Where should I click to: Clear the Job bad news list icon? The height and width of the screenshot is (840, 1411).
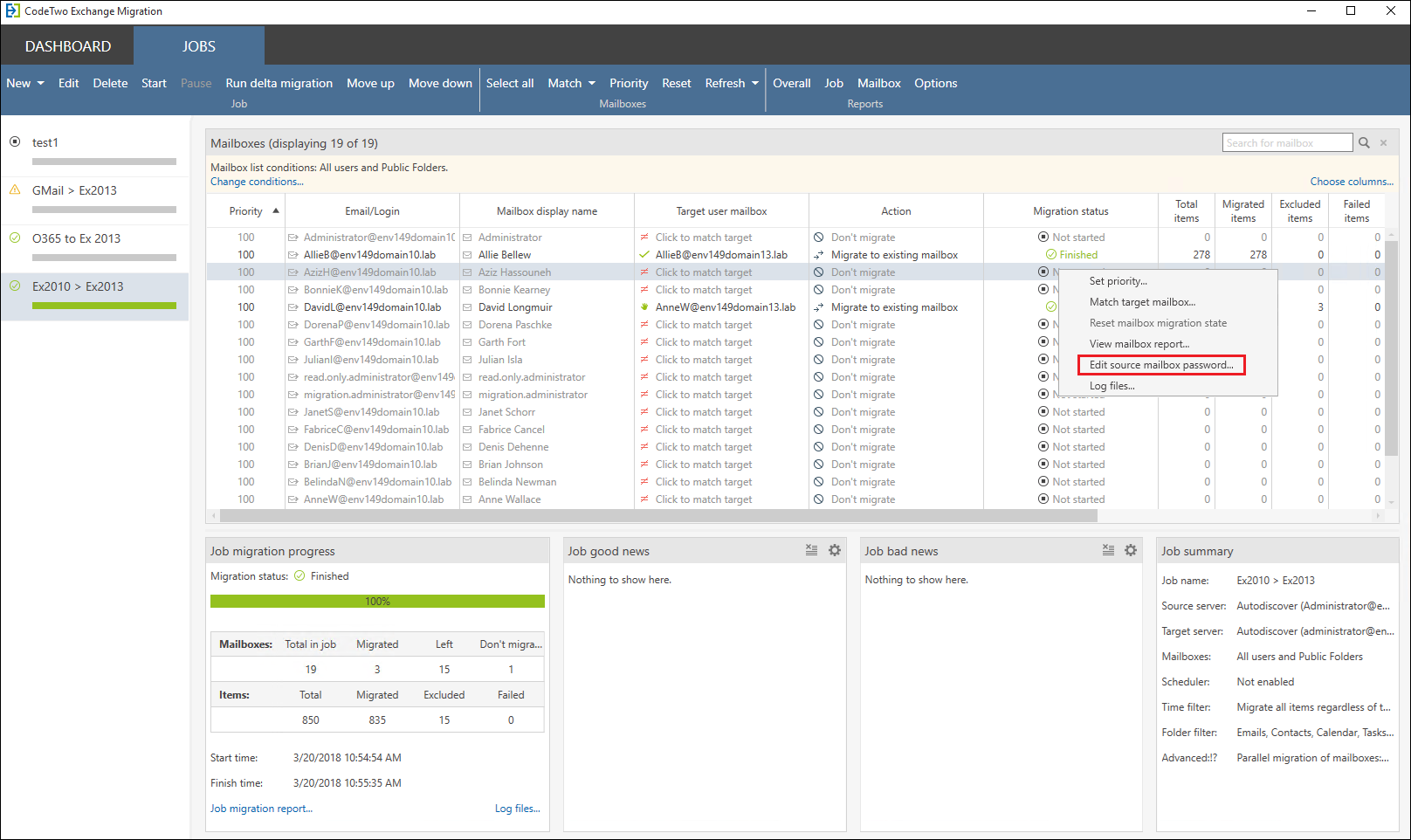1108,550
